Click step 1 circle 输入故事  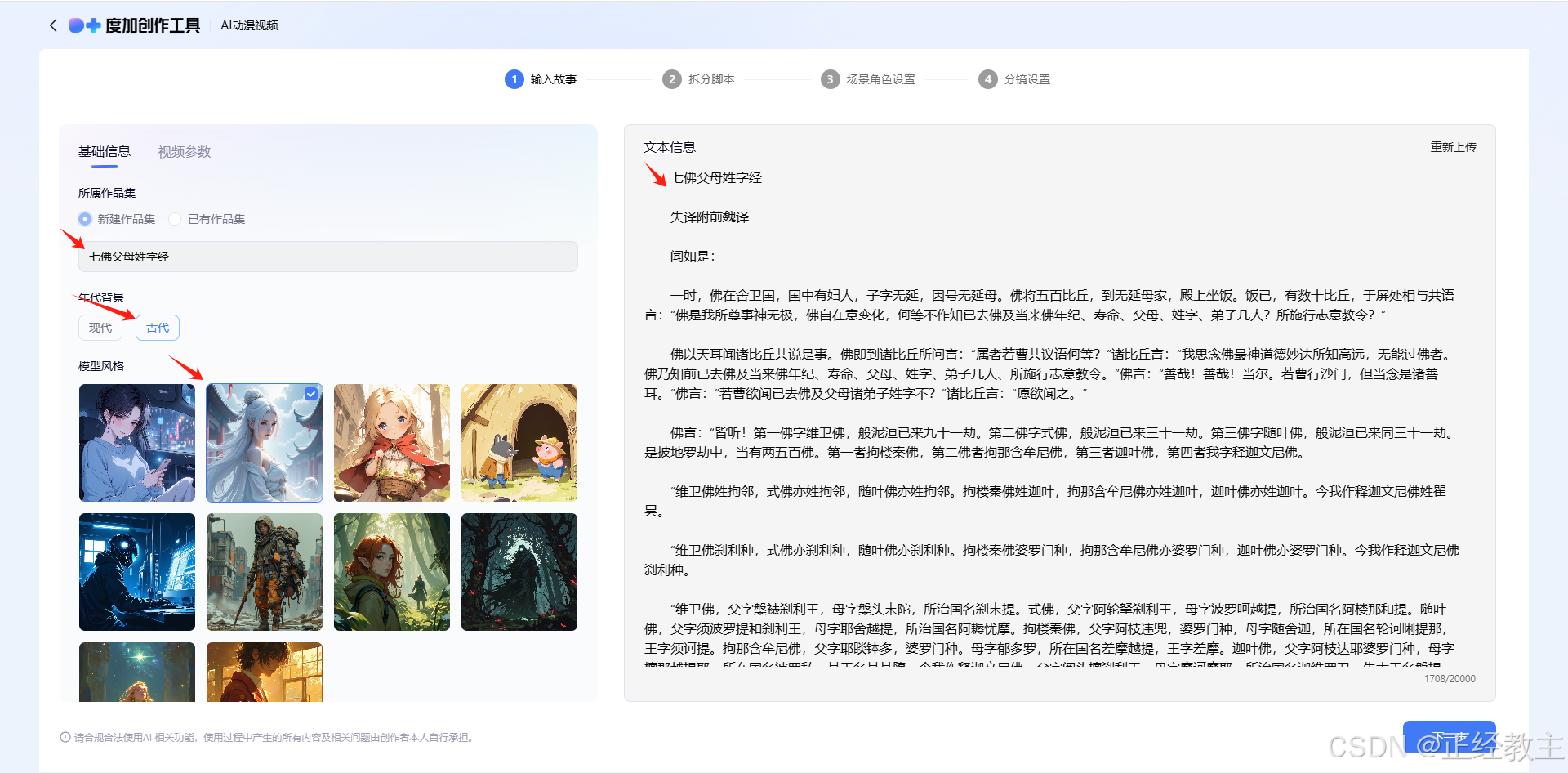click(x=514, y=79)
